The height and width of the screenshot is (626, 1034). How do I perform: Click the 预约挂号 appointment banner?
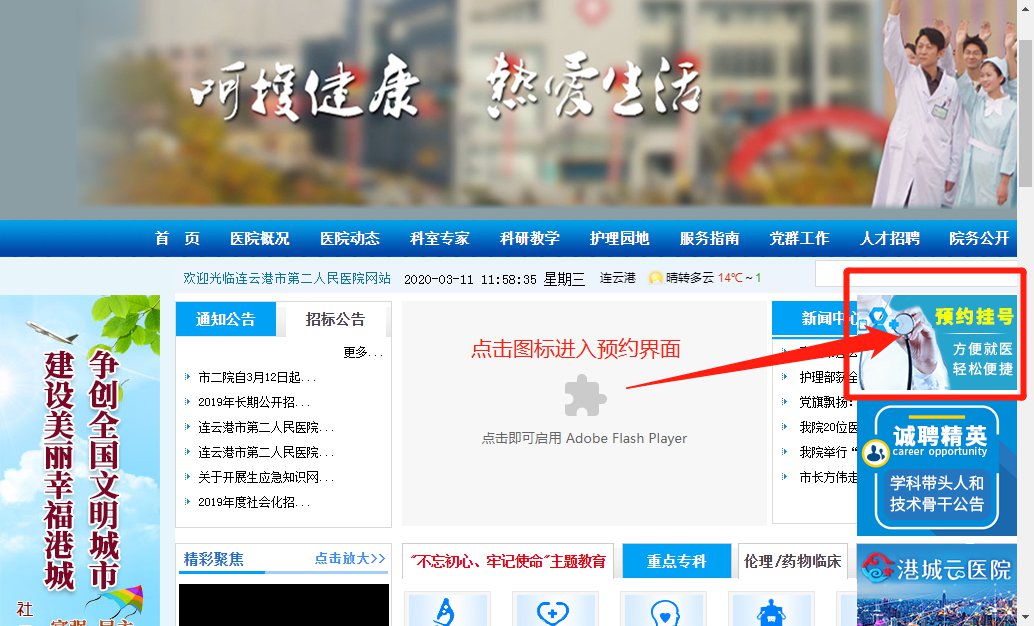click(x=937, y=343)
